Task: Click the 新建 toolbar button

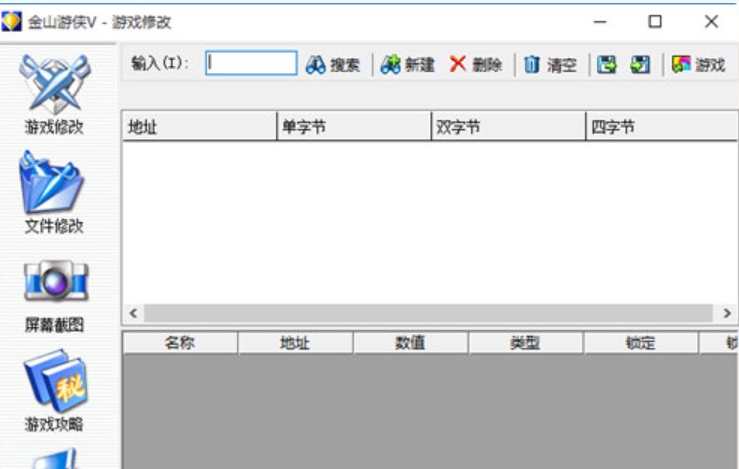Action: point(408,65)
